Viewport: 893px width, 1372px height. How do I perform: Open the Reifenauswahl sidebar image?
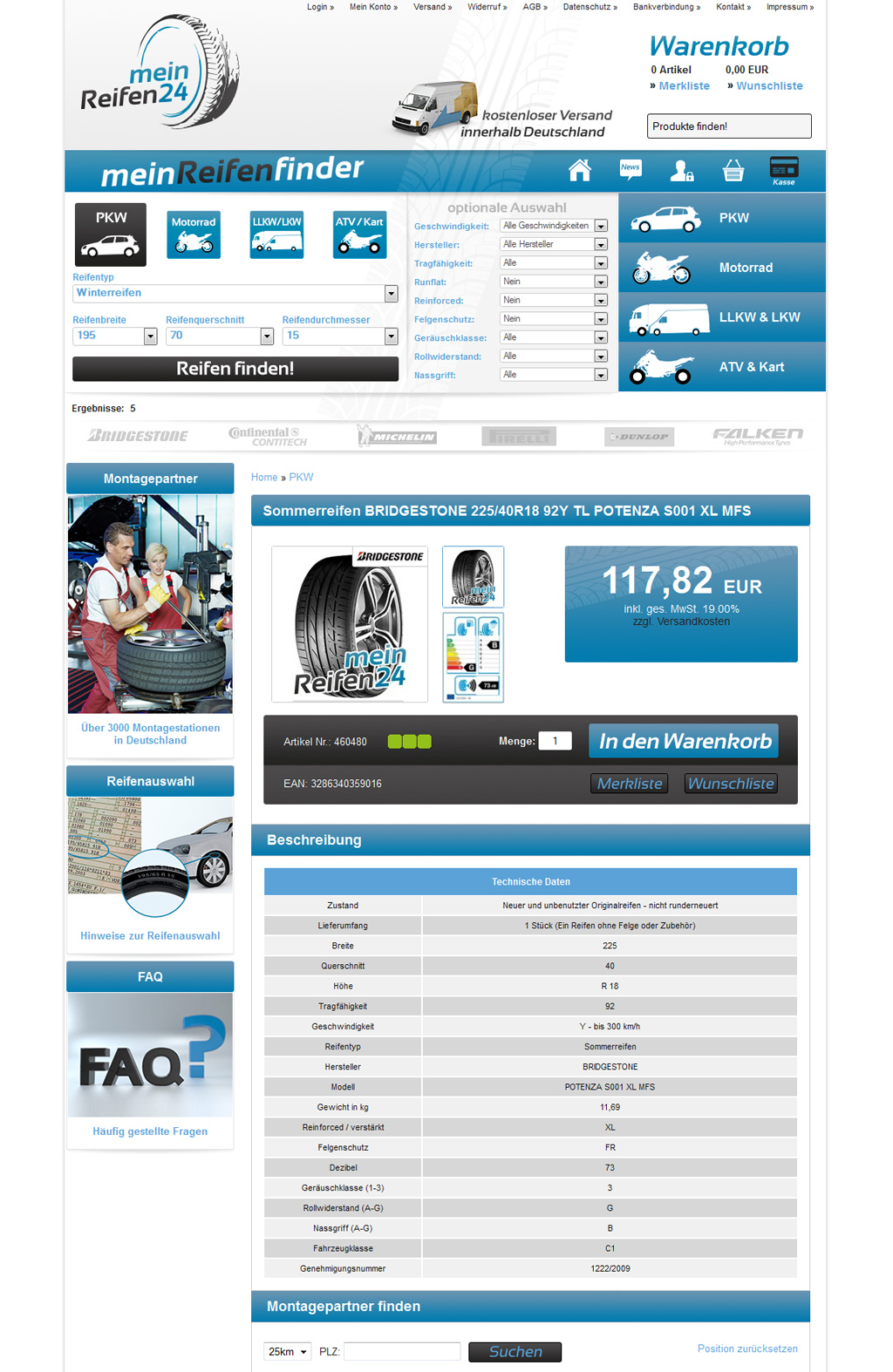coord(150,858)
